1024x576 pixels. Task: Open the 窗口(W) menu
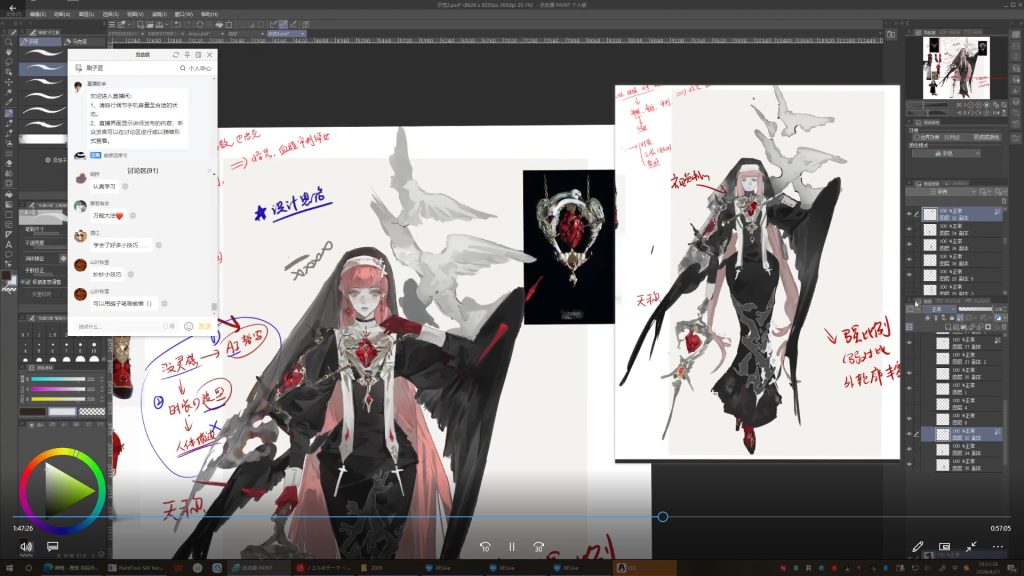click(184, 14)
